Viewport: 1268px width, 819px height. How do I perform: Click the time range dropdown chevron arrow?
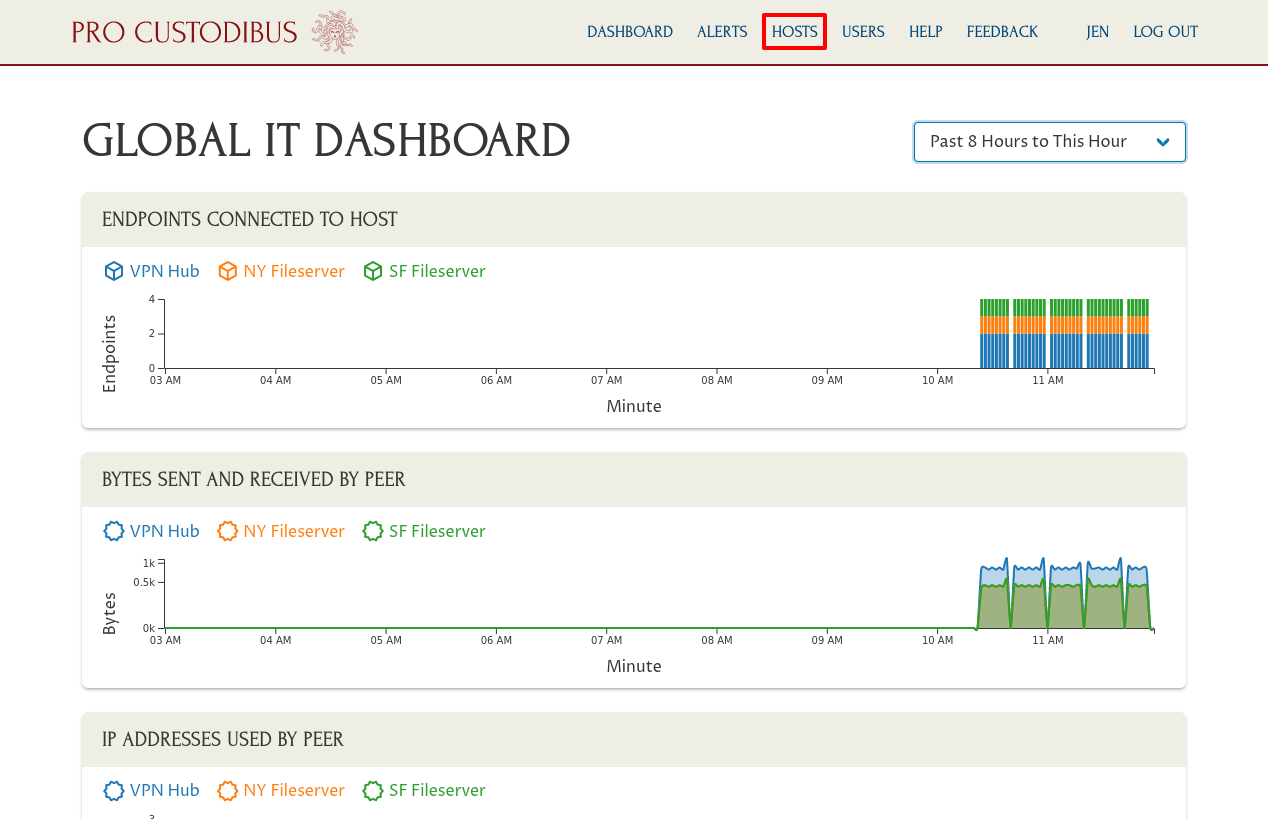click(x=1163, y=142)
